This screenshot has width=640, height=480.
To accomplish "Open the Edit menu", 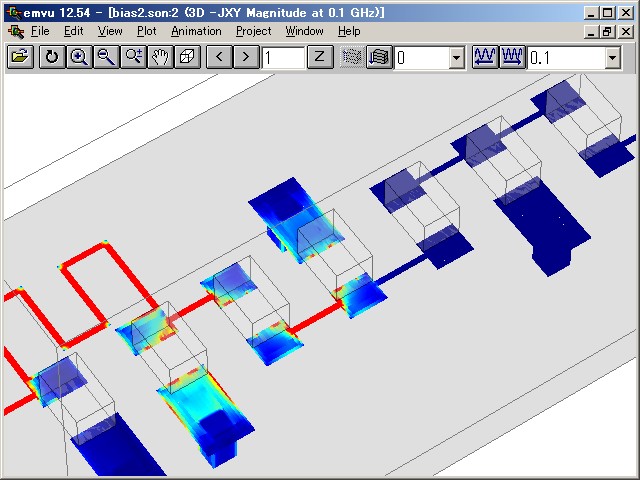I will click(73, 31).
